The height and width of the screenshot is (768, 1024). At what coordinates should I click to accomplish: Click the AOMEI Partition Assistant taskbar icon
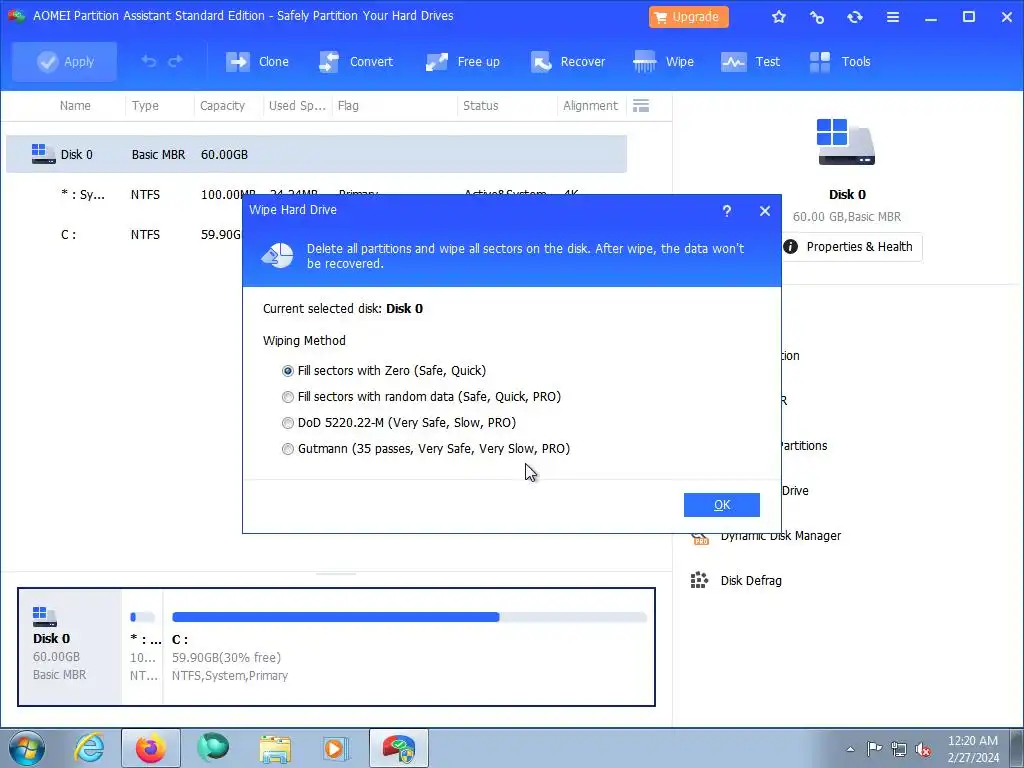399,748
